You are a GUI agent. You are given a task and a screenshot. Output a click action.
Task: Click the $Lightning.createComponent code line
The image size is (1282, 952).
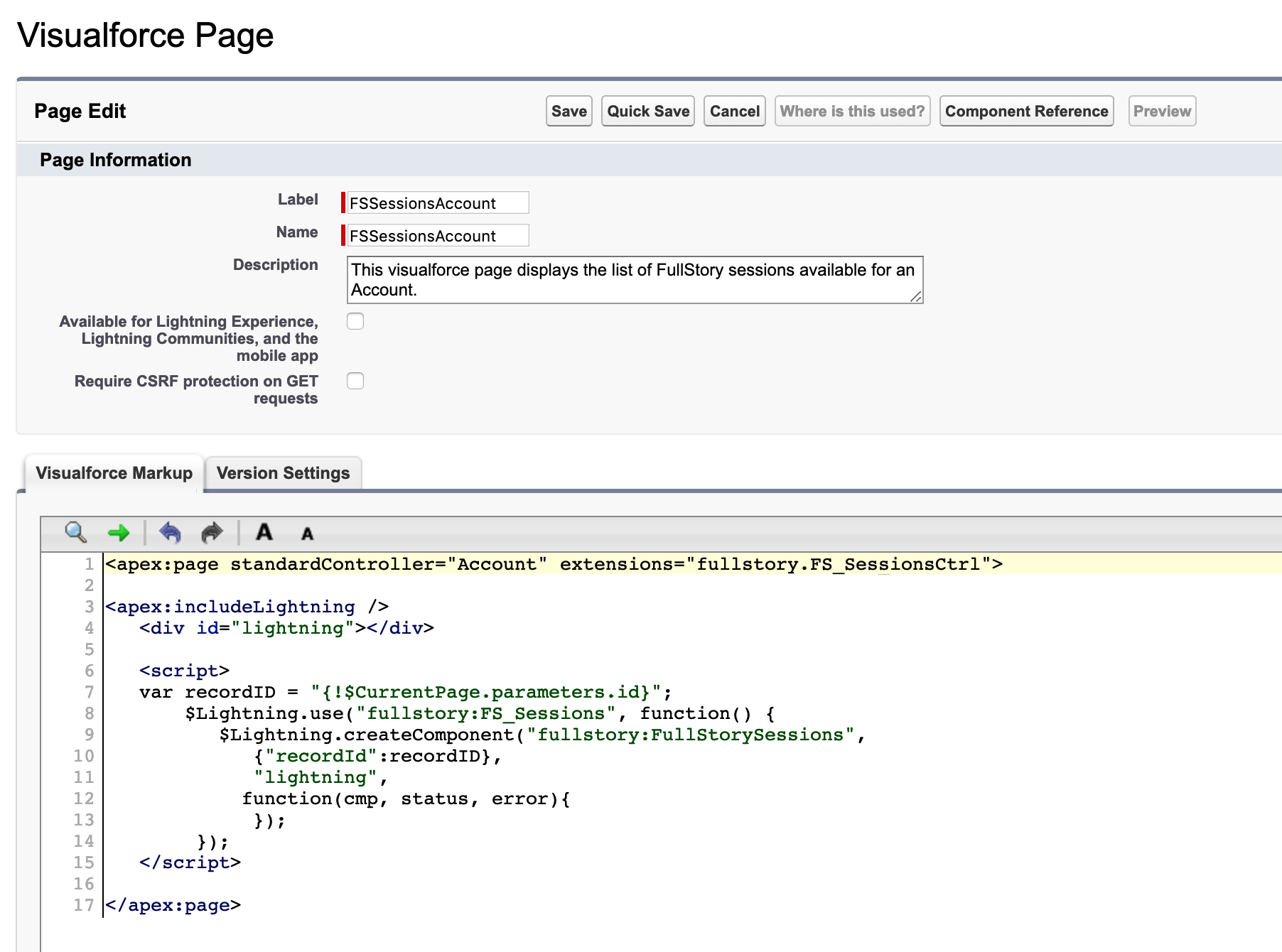click(x=542, y=735)
